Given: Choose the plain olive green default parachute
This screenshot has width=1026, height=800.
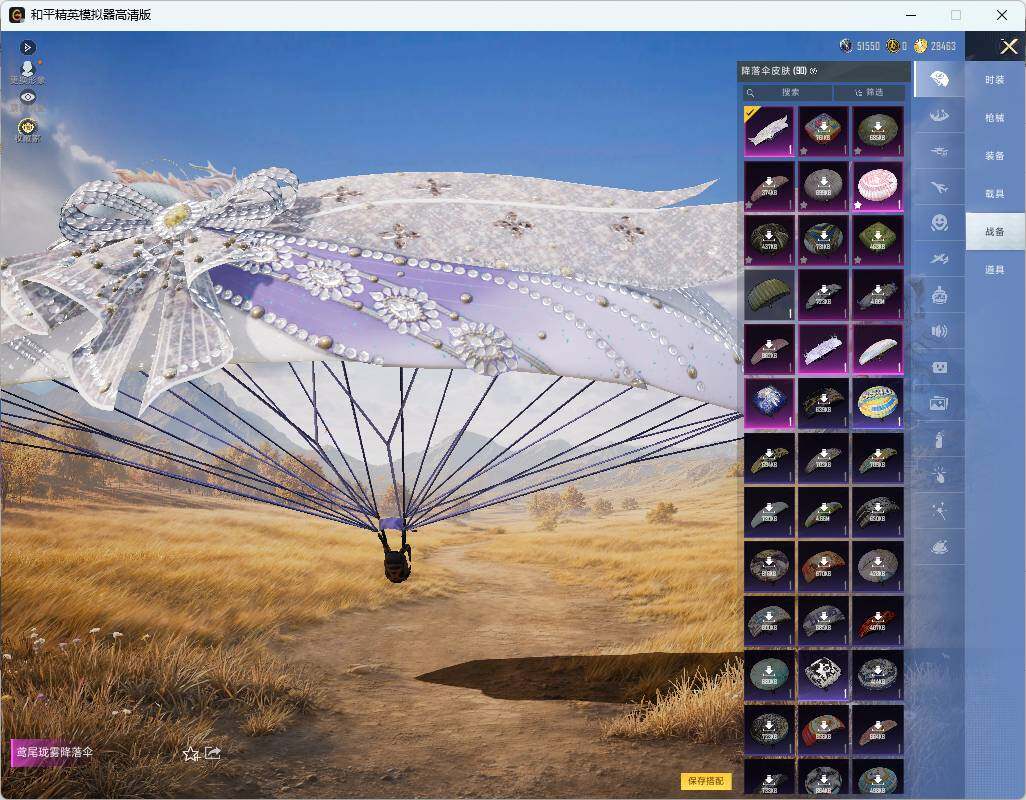Looking at the screenshot, I should coord(770,295).
